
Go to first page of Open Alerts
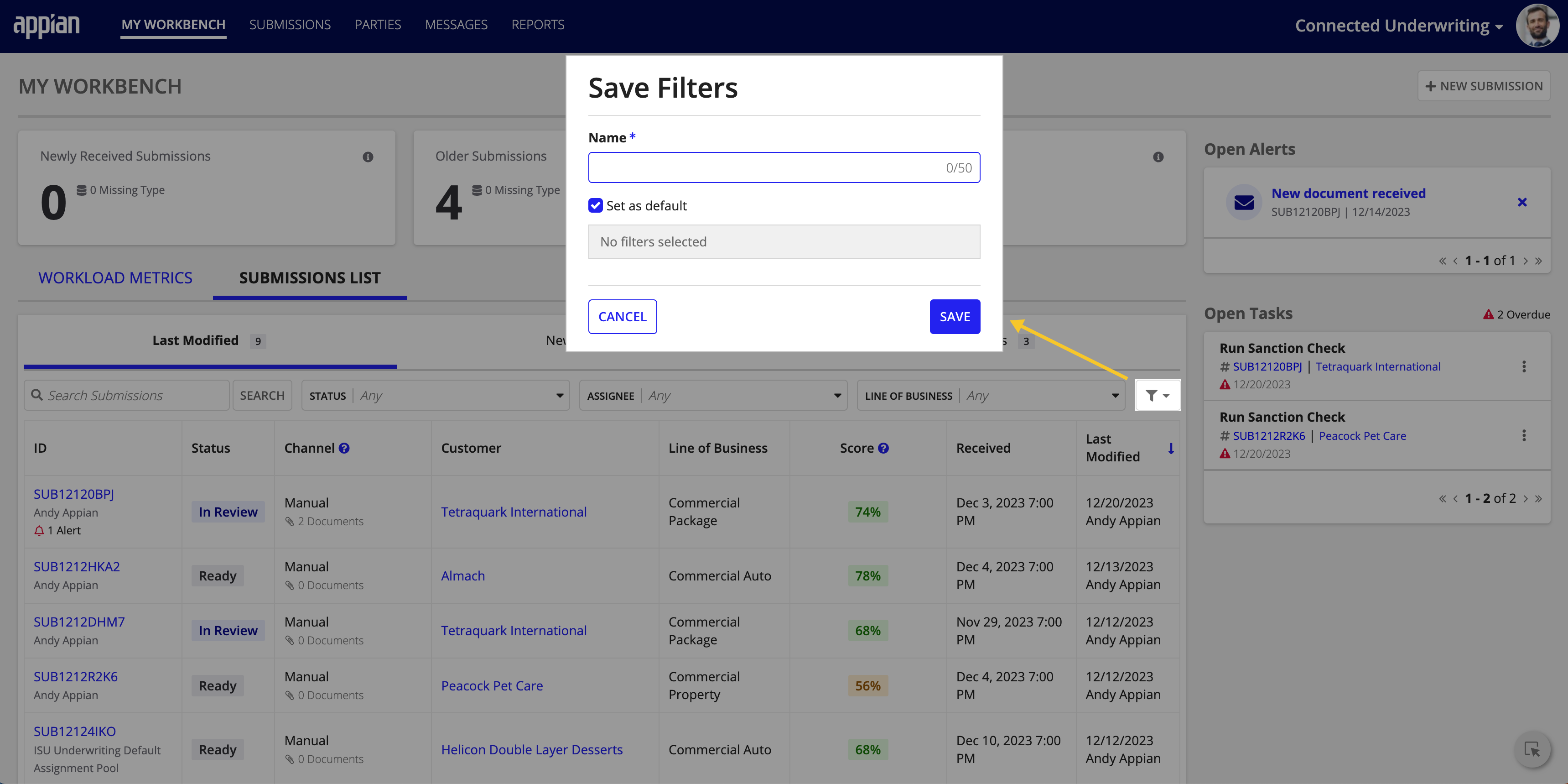click(1442, 261)
